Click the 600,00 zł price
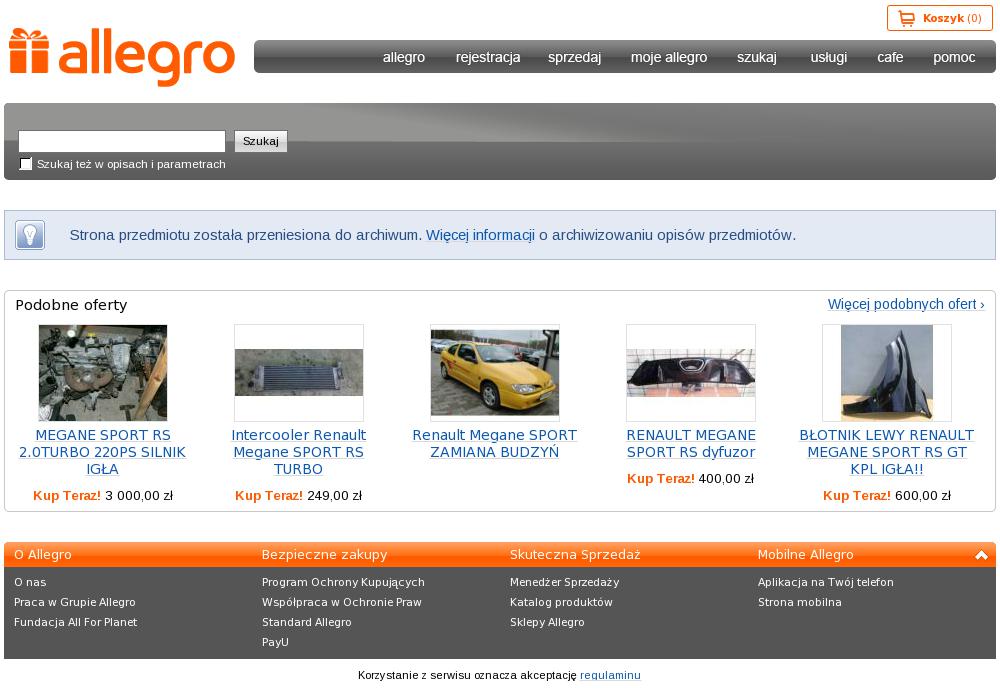 point(923,496)
